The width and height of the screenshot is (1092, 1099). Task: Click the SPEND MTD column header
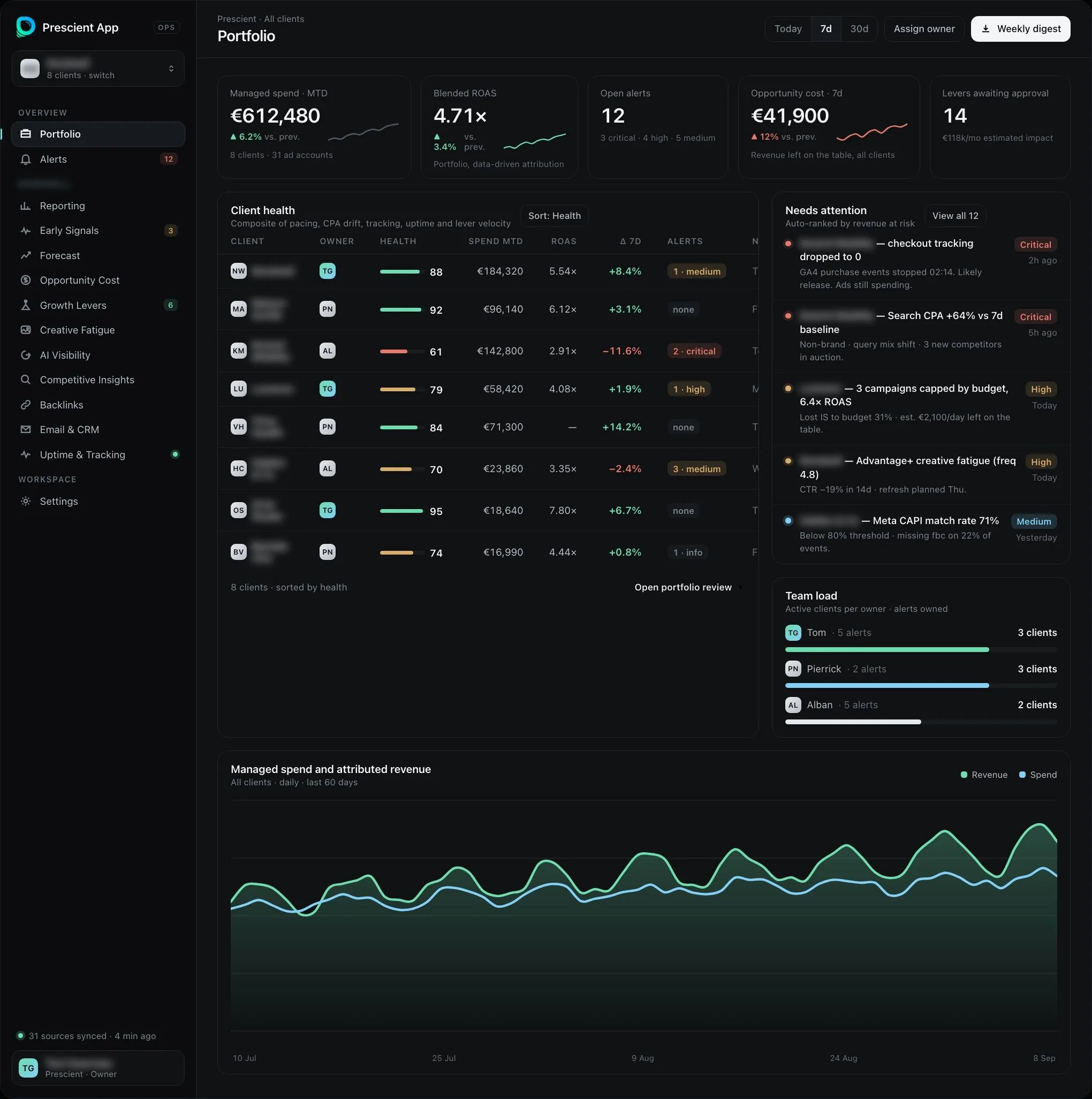coord(495,241)
